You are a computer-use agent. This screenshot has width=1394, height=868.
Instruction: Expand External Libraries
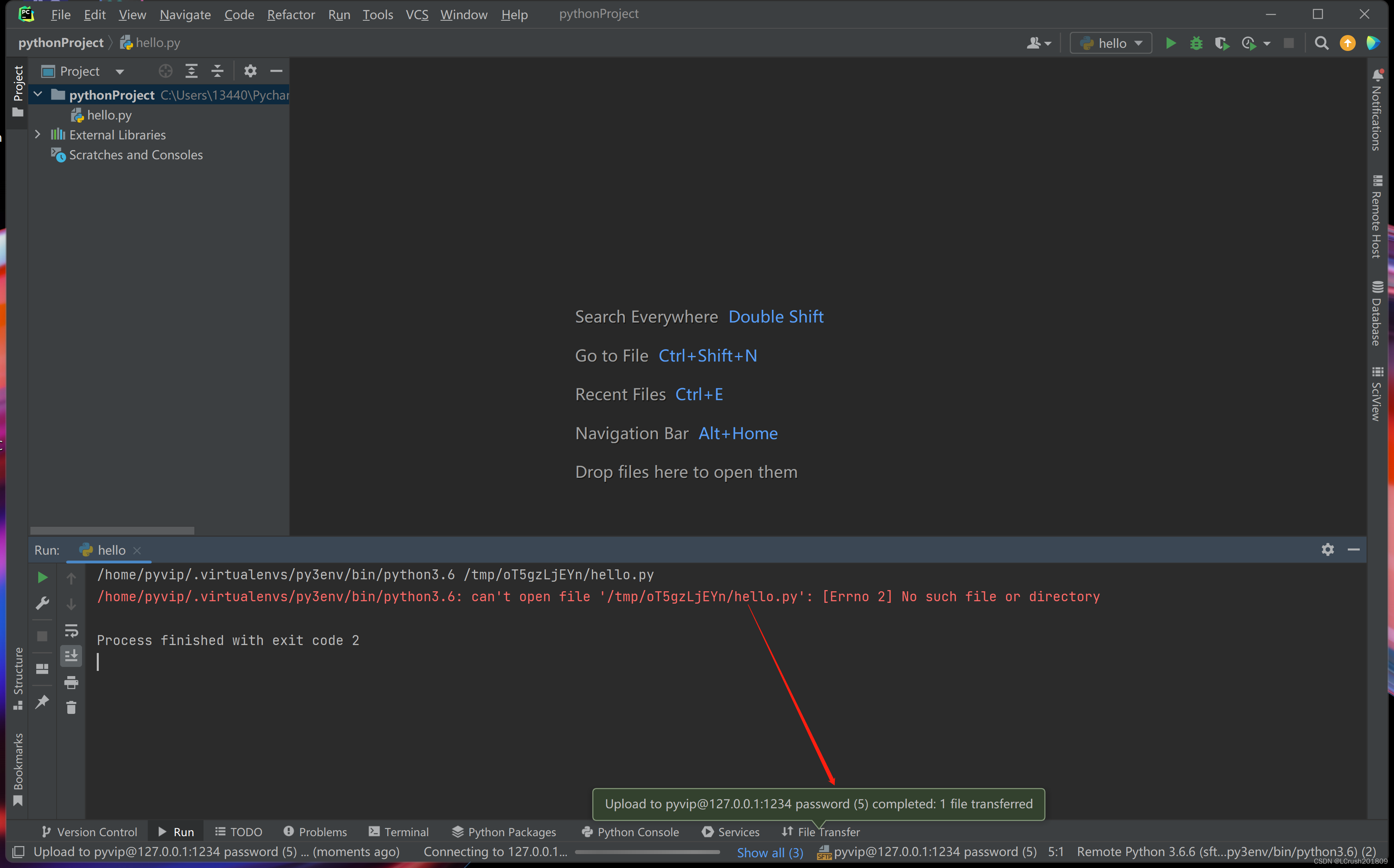(x=37, y=134)
